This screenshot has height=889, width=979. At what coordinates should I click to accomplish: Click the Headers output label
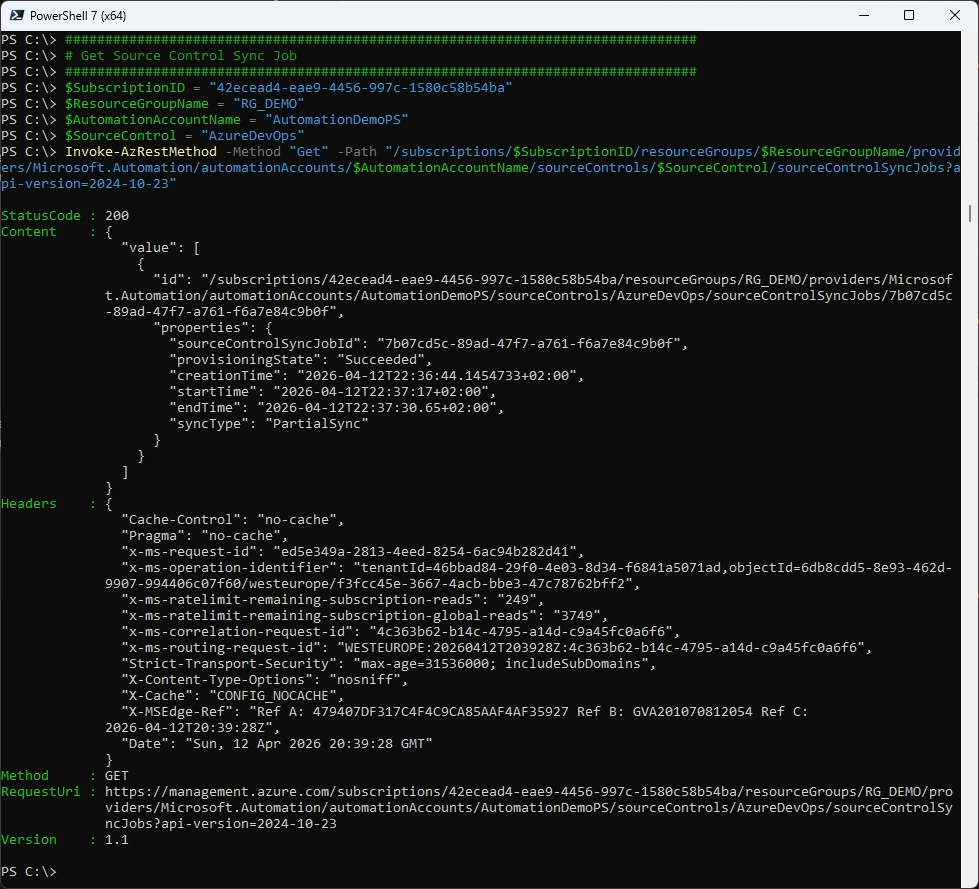point(29,503)
